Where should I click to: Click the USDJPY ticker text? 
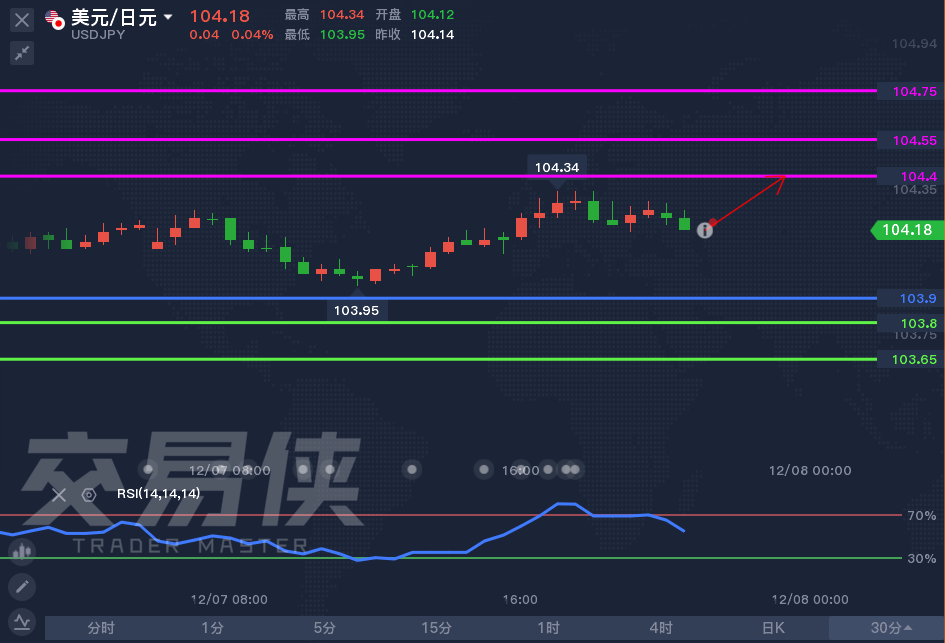point(98,35)
